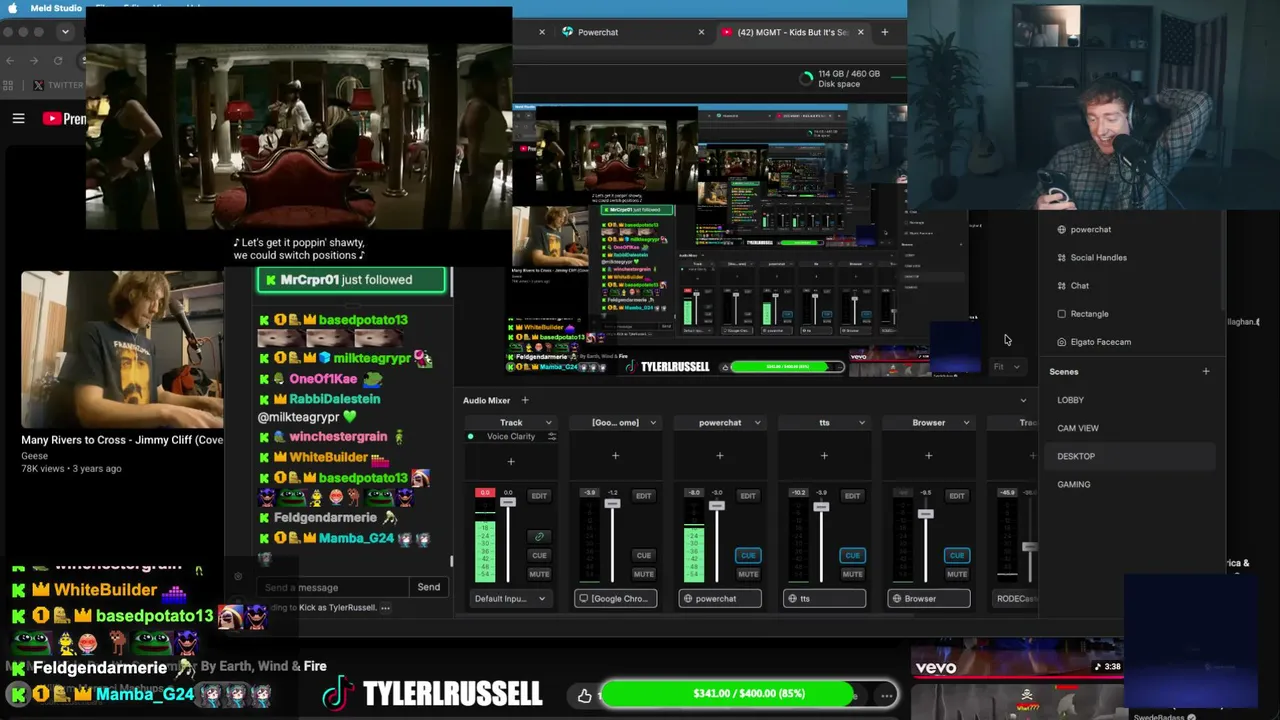Open Voice Clarity effect settings
The image size is (1280, 720).
coord(551,437)
